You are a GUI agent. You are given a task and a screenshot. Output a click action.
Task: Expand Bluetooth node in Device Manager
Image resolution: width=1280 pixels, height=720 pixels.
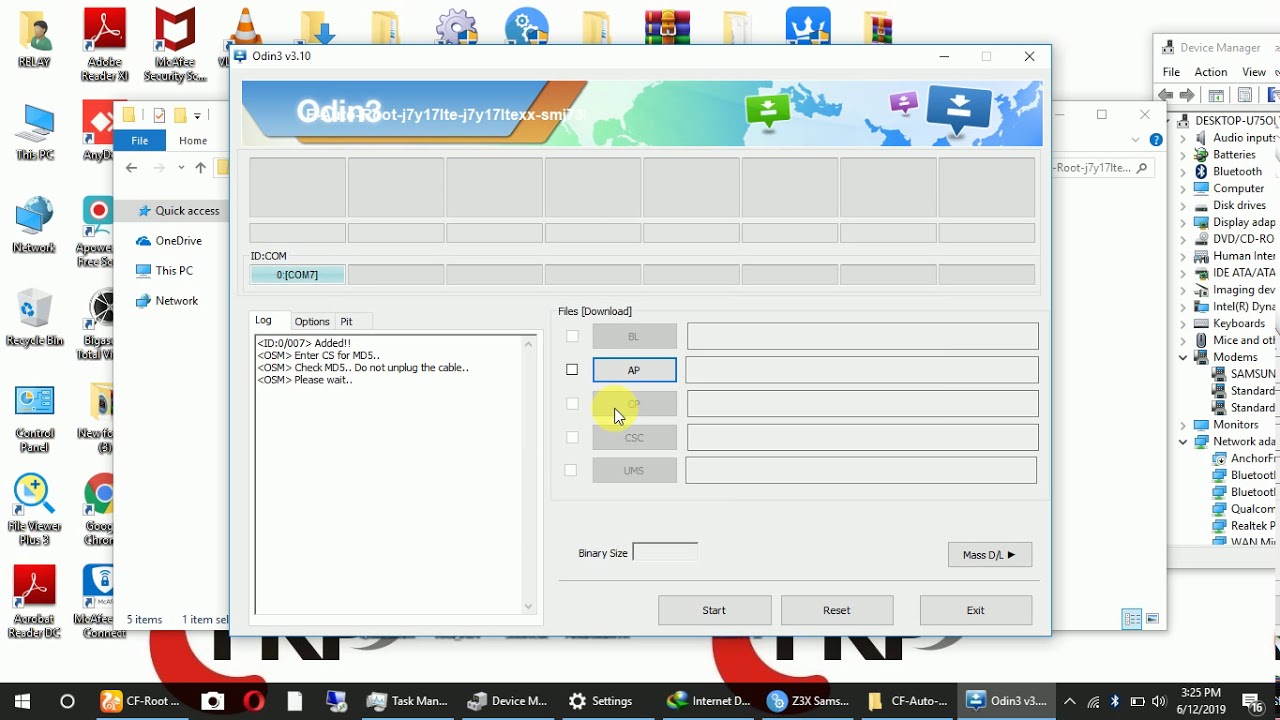(1183, 172)
